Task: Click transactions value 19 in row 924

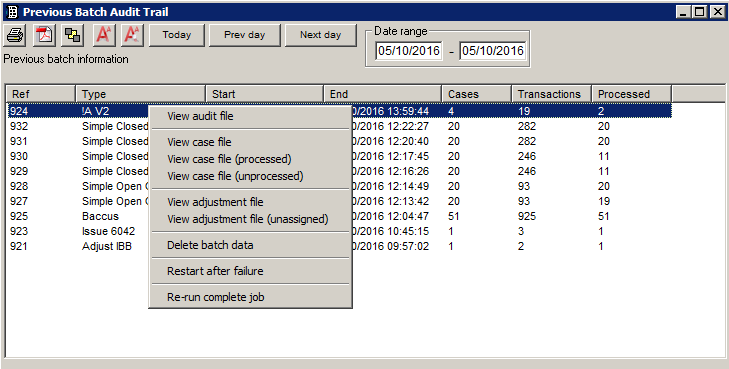Action: 524,111
